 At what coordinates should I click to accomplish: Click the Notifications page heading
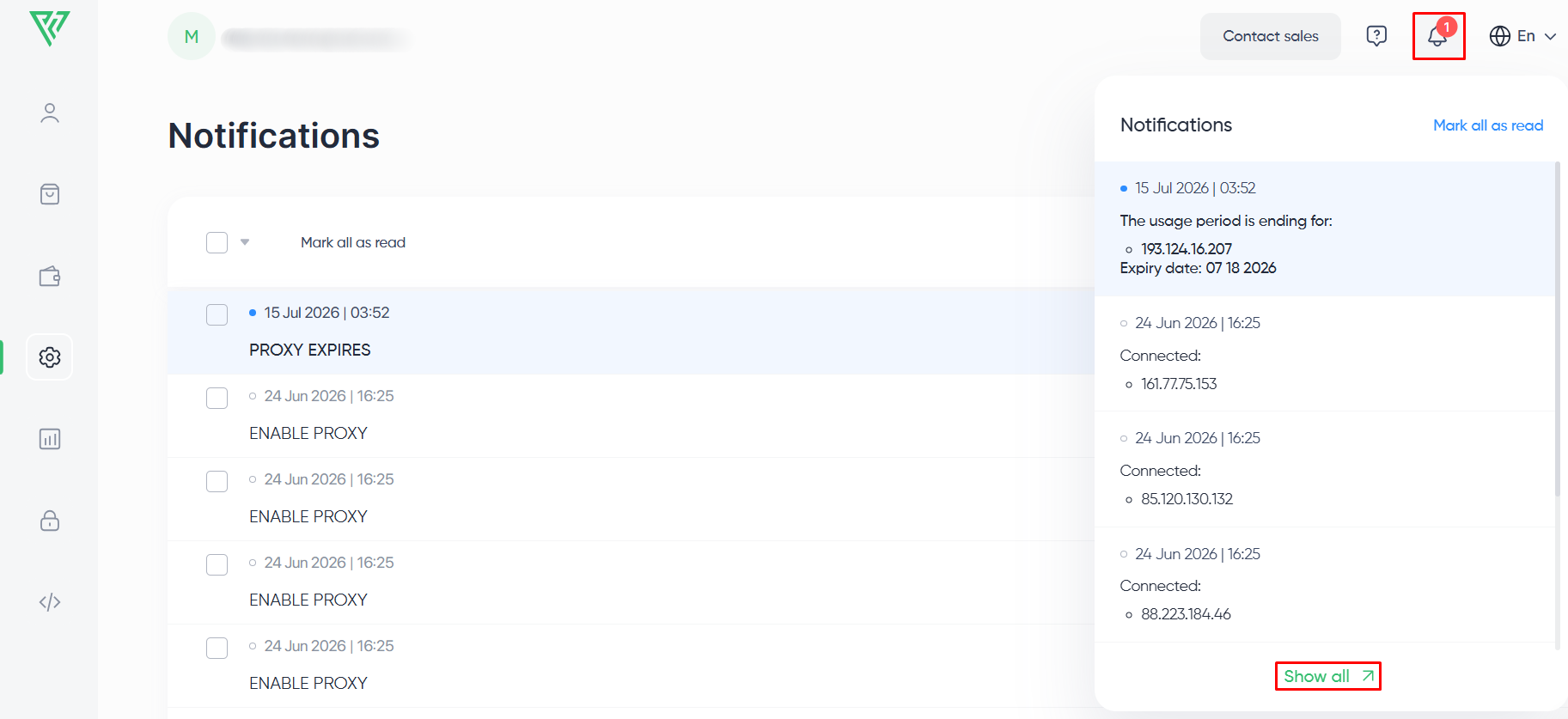coord(274,136)
